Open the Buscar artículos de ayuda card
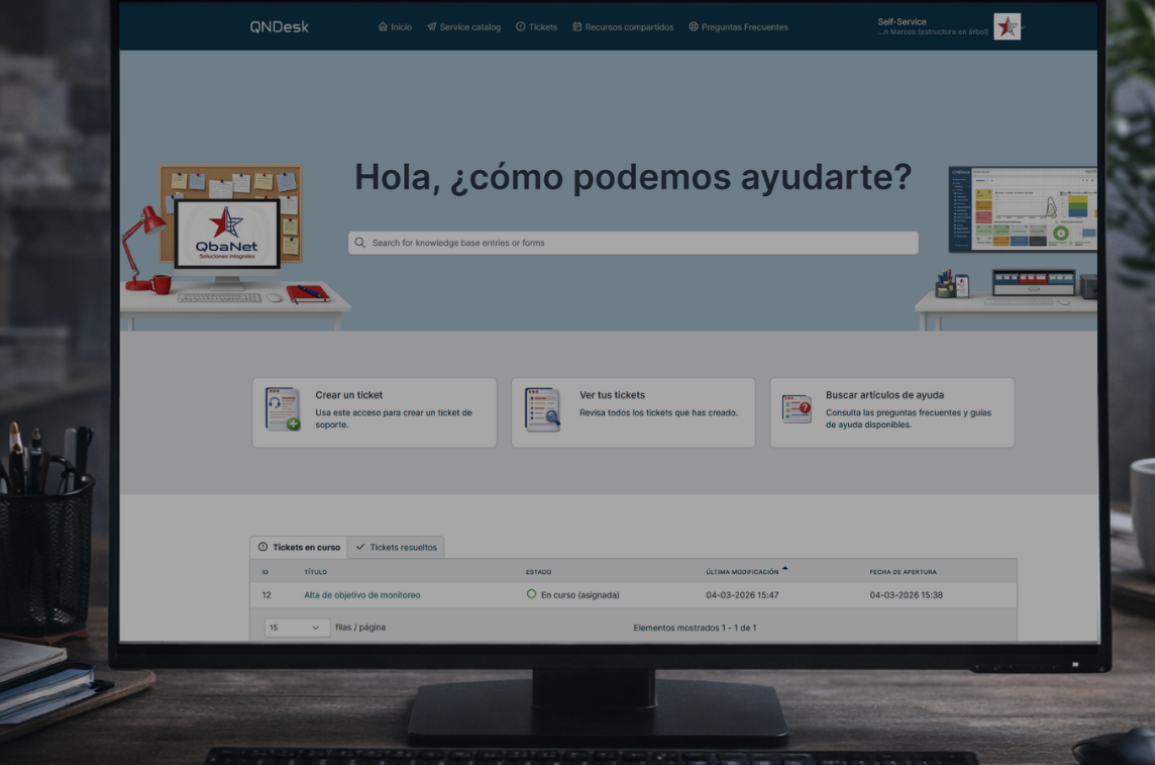The height and width of the screenshot is (765, 1155). point(891,412)
